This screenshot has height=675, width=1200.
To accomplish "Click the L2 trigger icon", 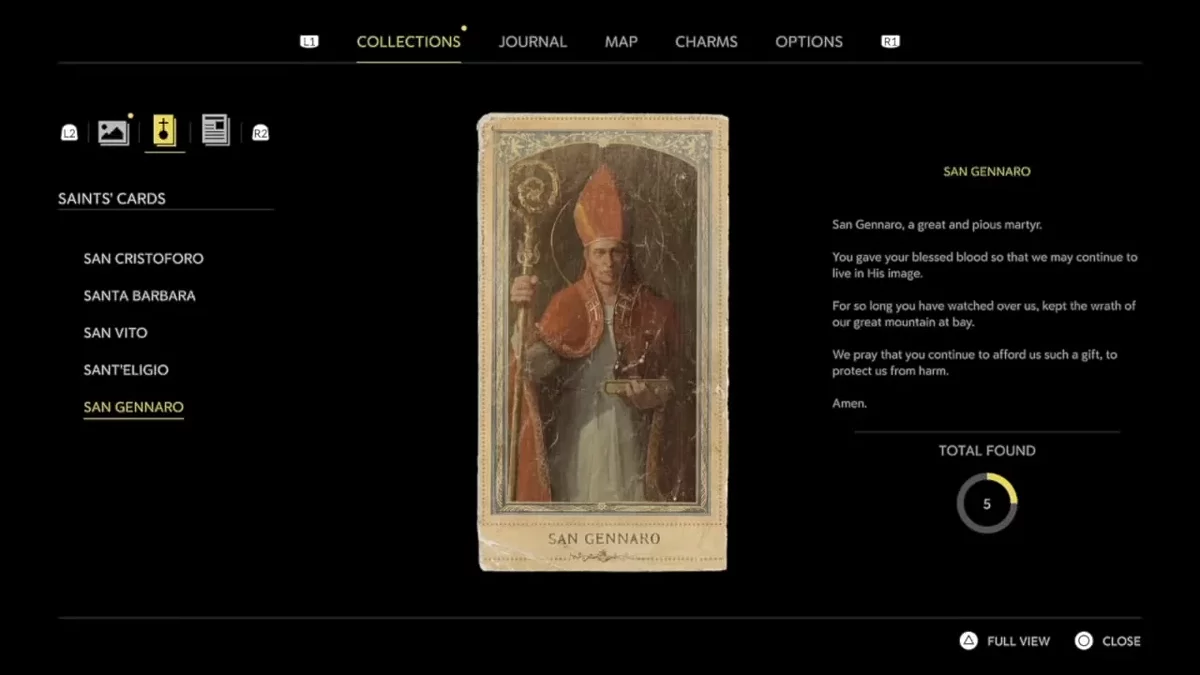I will coord(69,133).
